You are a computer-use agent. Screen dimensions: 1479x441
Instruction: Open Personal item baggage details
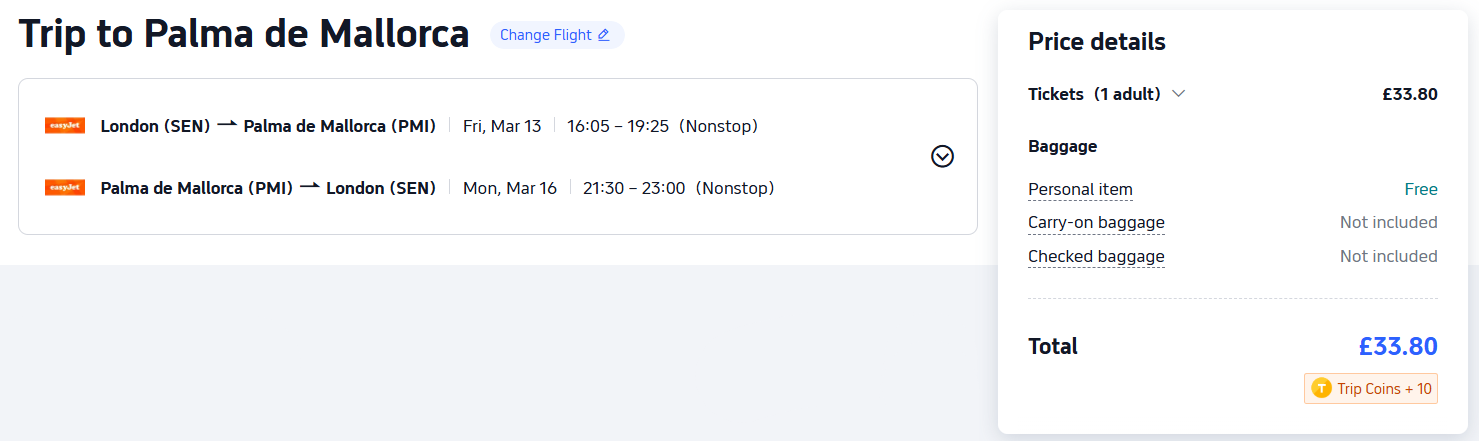(x=1080, y=190)
